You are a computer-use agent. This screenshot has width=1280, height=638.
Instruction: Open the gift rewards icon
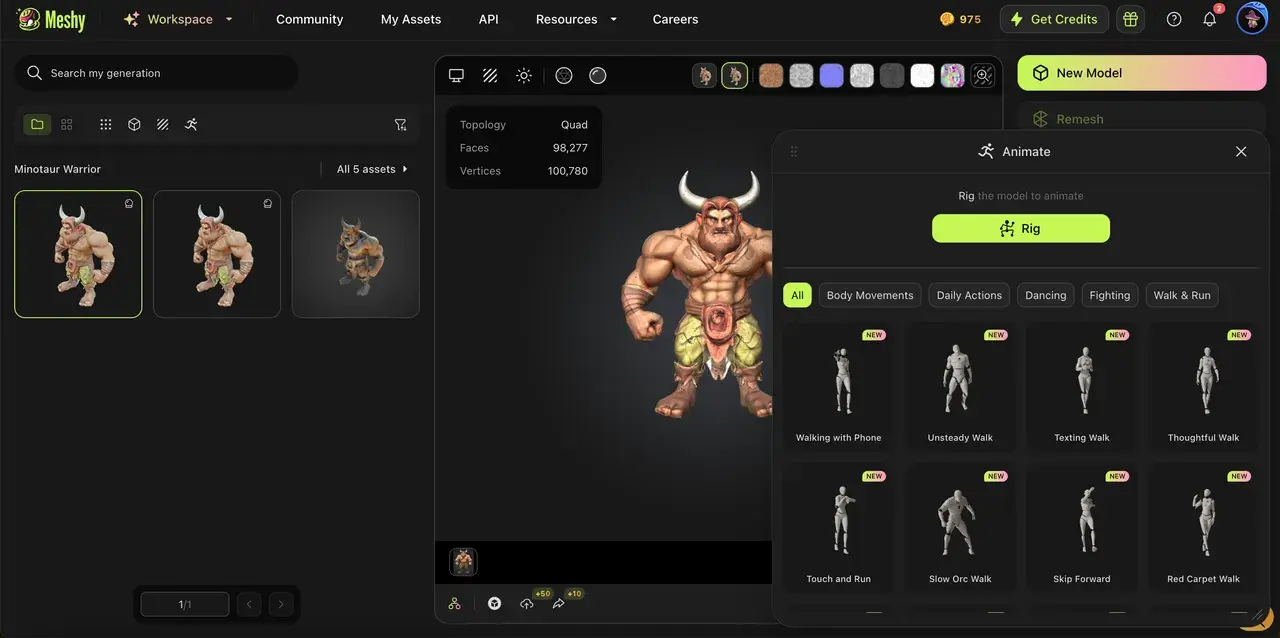coord(1130,19)
